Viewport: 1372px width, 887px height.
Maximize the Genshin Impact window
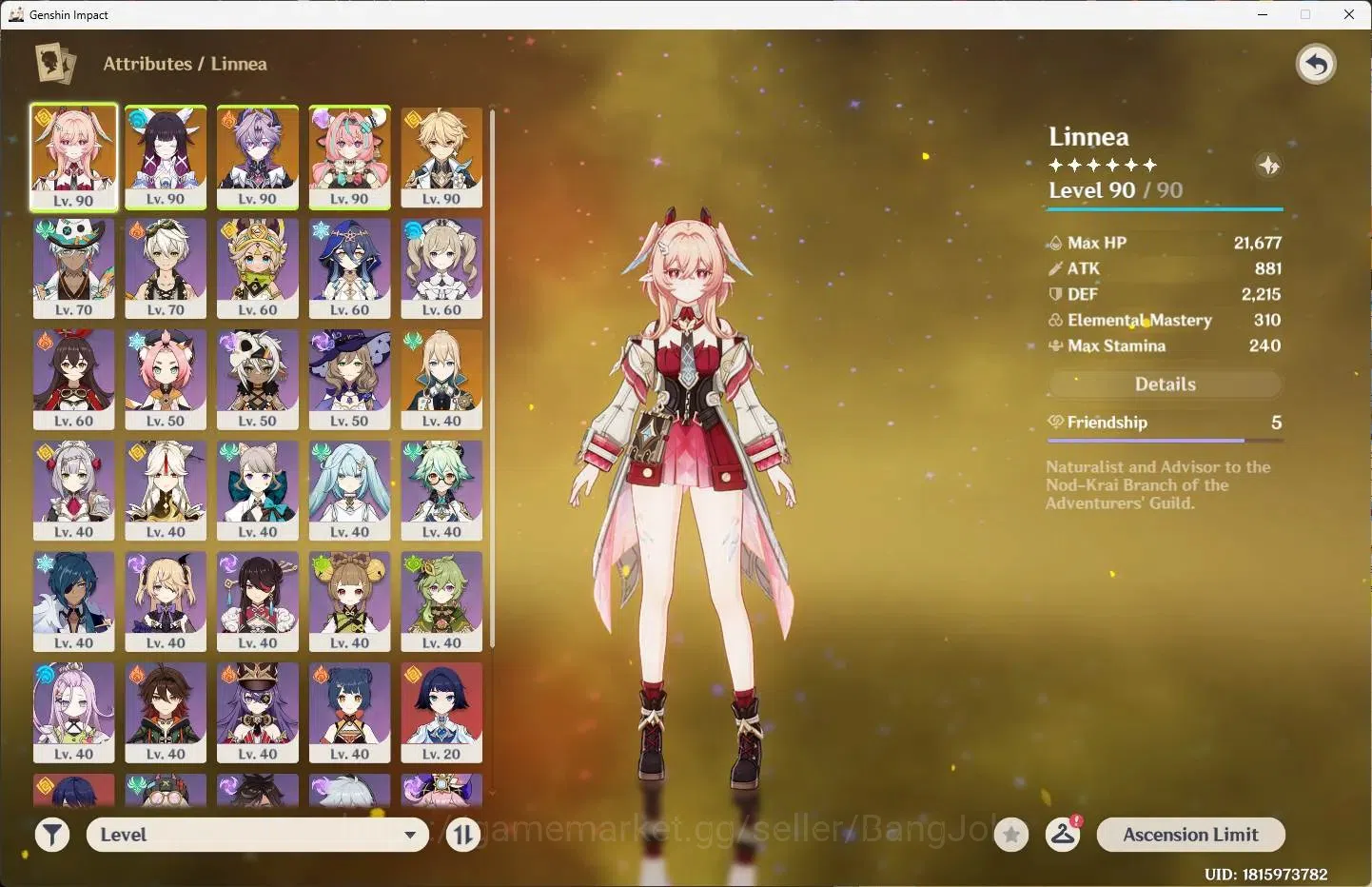point(1305,14)
